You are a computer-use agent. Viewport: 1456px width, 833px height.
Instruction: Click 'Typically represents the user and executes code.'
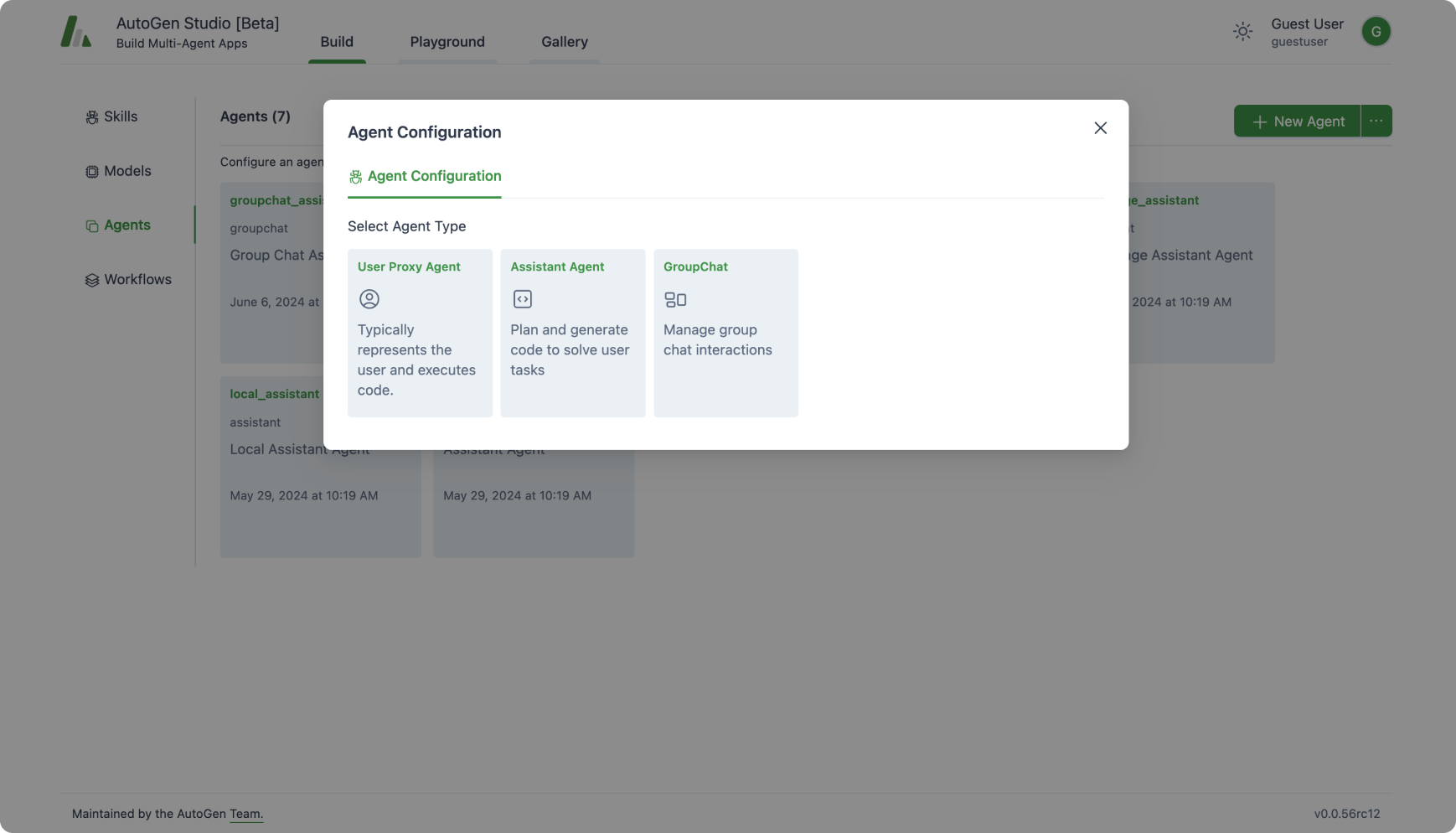pos(416,360)
